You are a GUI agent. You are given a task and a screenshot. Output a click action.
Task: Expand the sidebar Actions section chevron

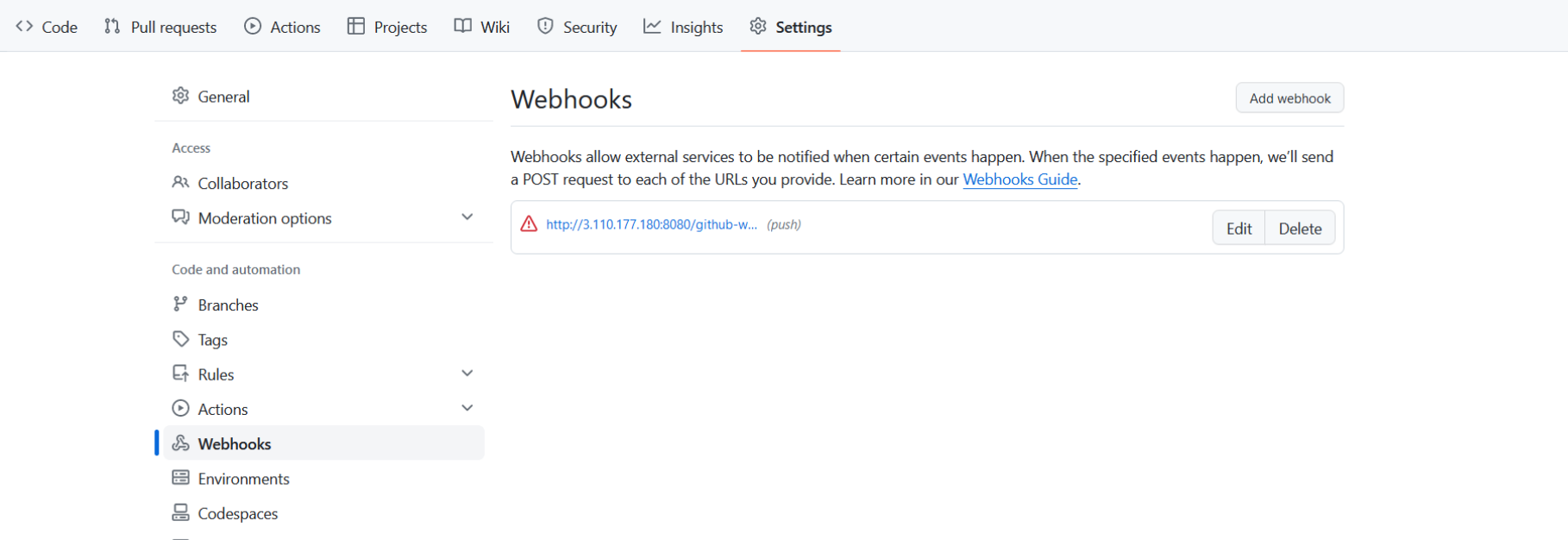point(467,408)
